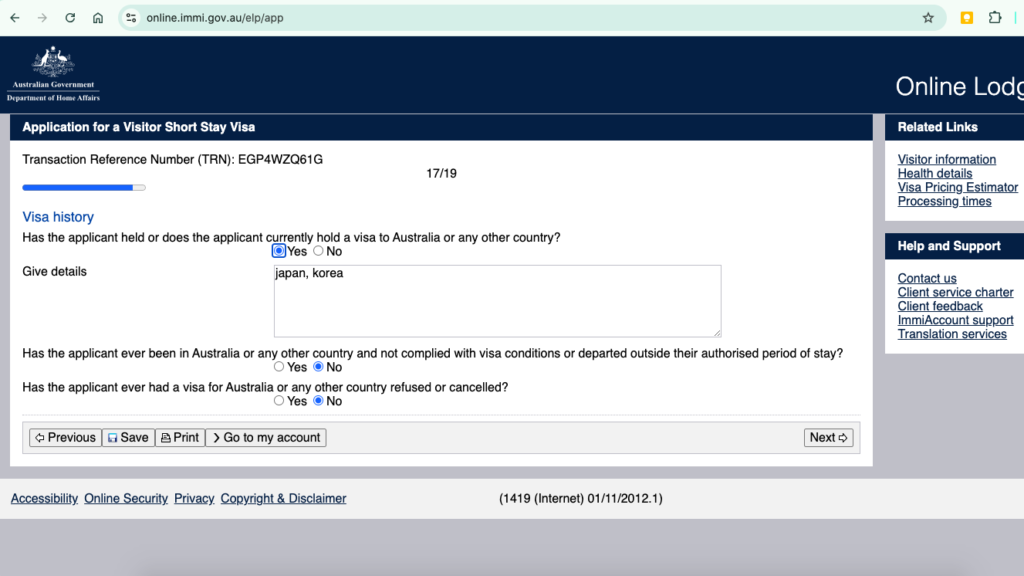Select Yes for visa refused or cancelled
The height and width of the screenshot is (576, 1024).
(279, 401)
